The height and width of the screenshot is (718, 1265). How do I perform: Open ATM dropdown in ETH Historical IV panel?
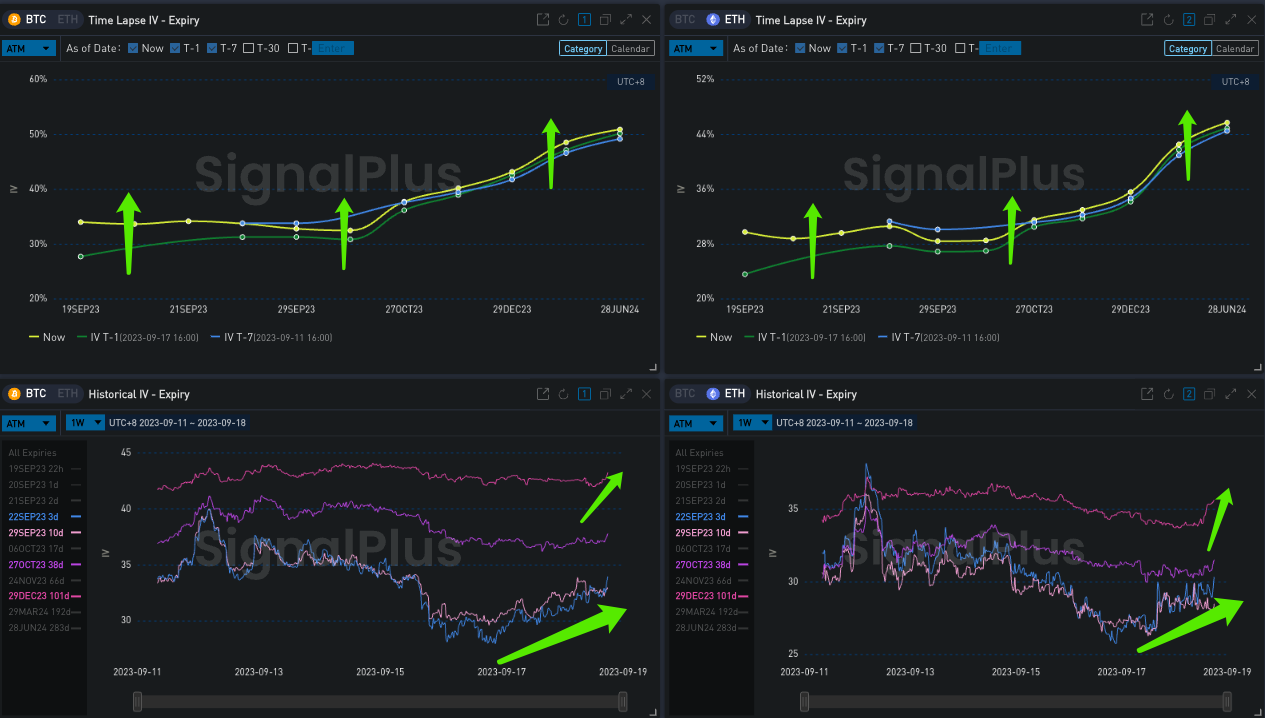click(x=697, y=423)
